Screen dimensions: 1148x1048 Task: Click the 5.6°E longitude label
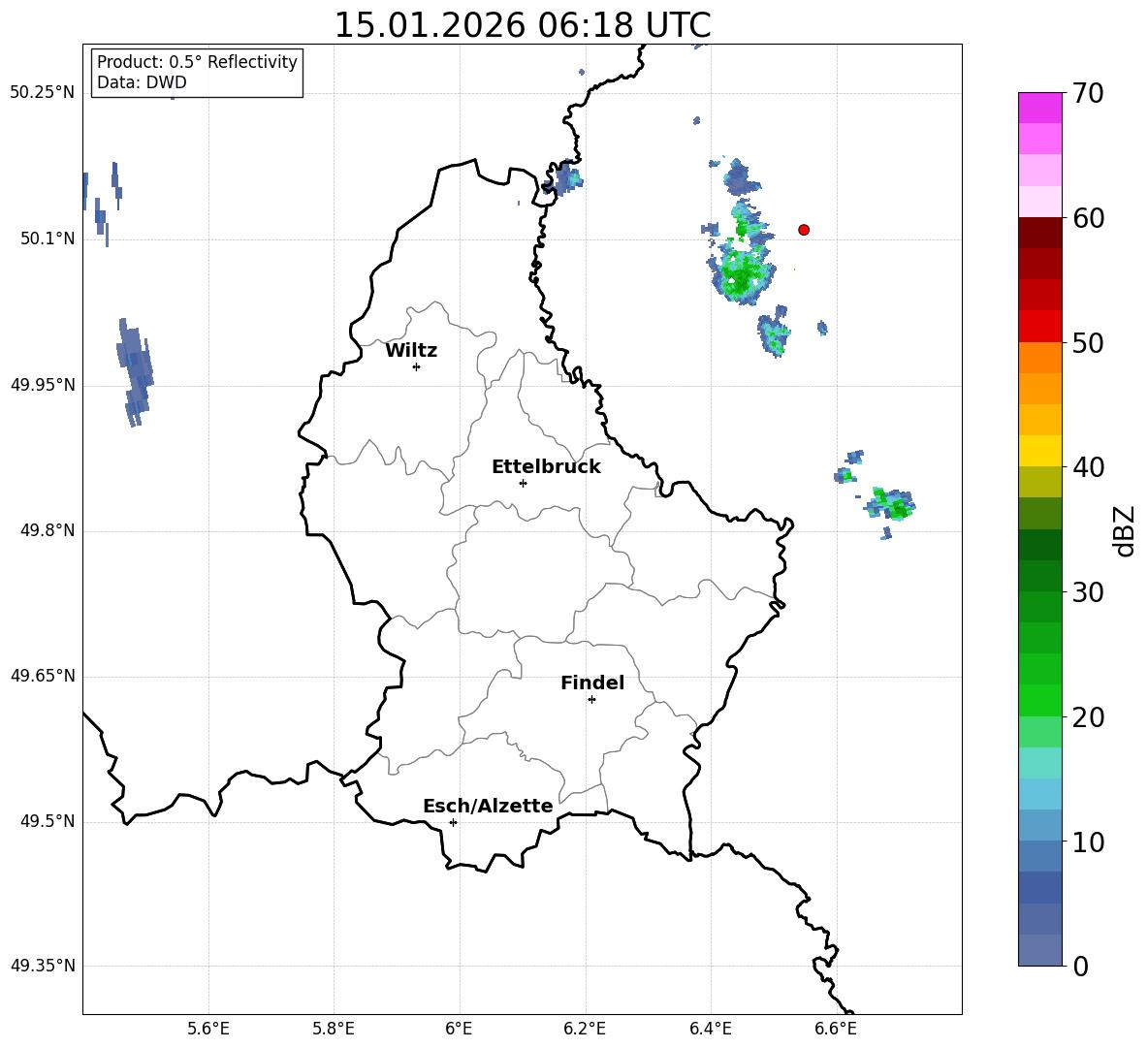pyautogui.click(x=208, y=1030)
